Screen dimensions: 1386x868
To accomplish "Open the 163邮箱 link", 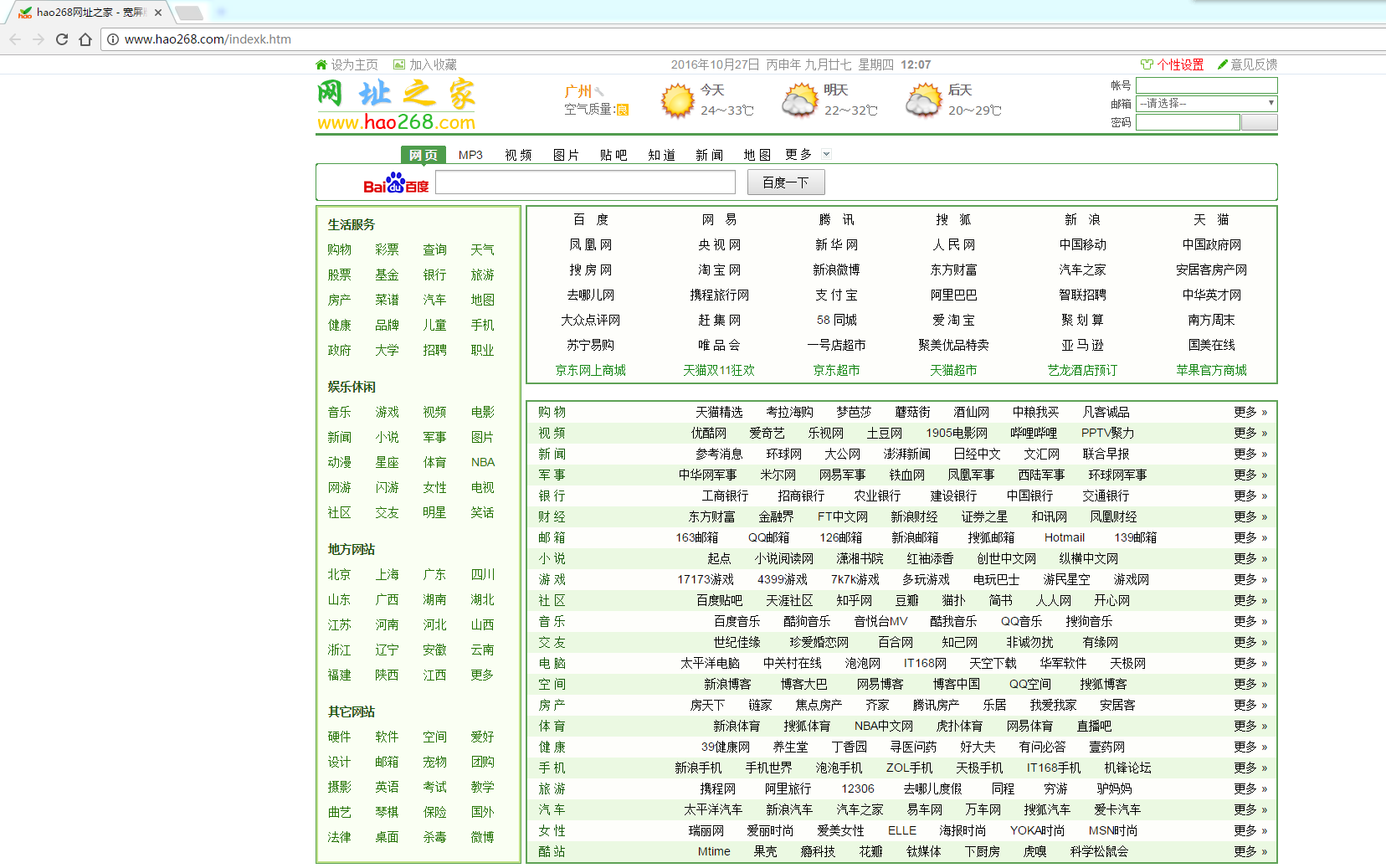I will coord(697,537).
